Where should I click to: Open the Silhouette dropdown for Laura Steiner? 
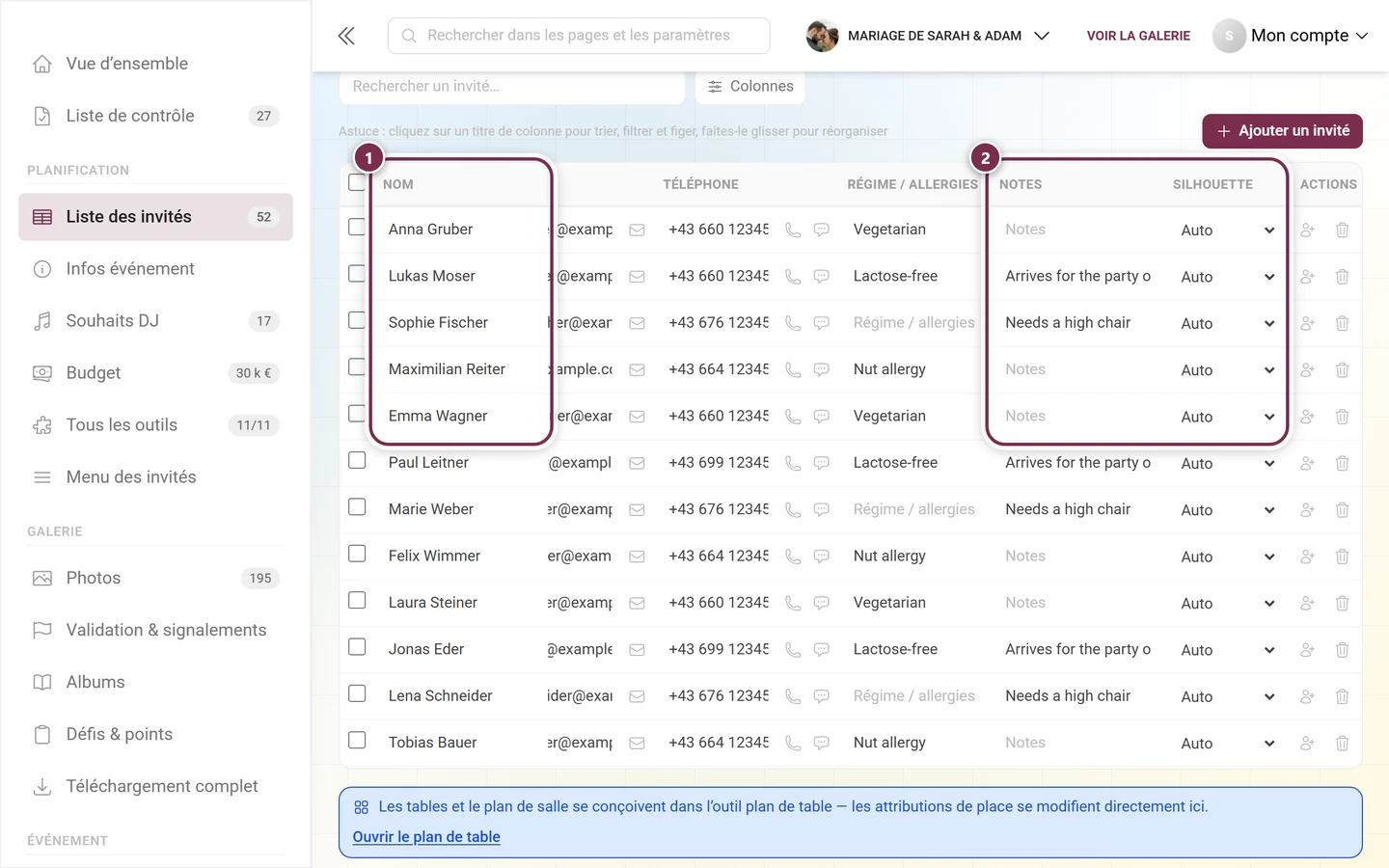tap(1227, 604)
